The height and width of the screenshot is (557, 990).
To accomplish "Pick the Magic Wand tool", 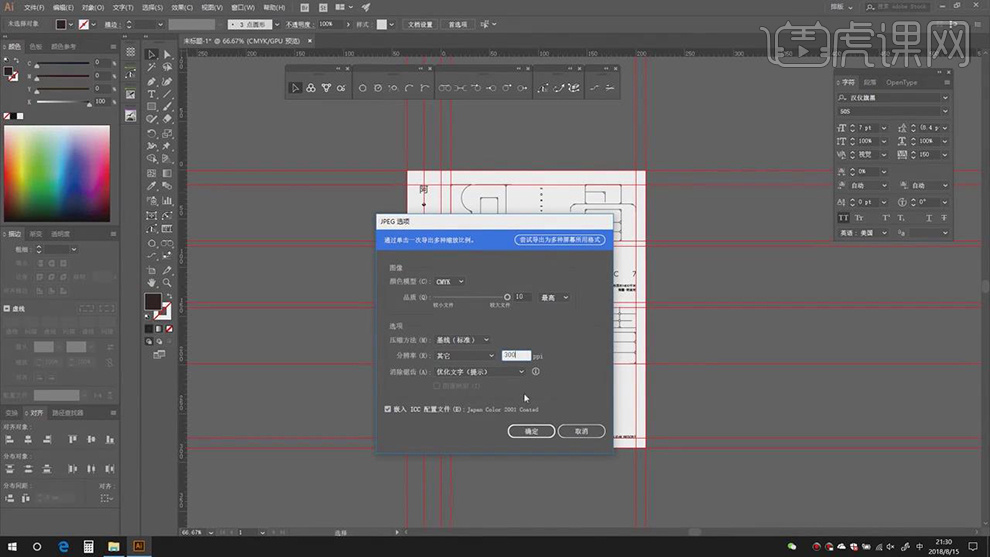I will (x=152, y=68).
